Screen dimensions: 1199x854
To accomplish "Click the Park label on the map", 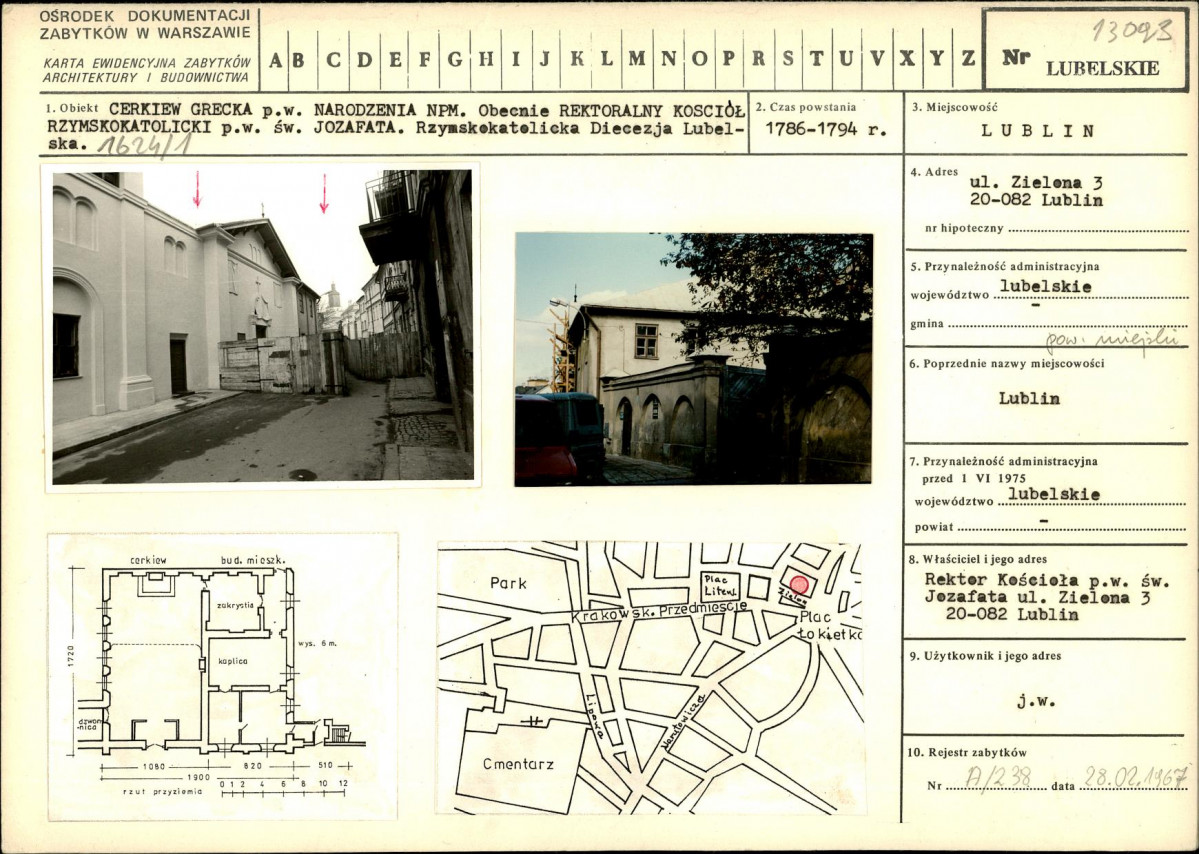I will [x=508, y=582].
